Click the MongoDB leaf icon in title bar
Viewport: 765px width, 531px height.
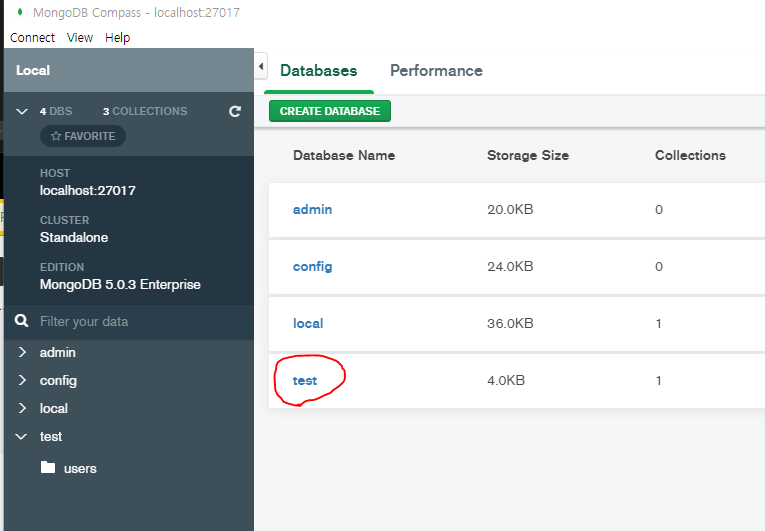(x=20, y=12)
